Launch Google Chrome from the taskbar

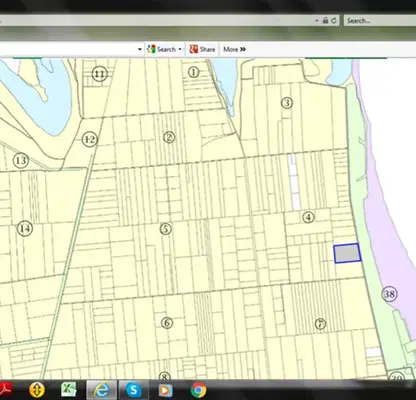[198, 389]
